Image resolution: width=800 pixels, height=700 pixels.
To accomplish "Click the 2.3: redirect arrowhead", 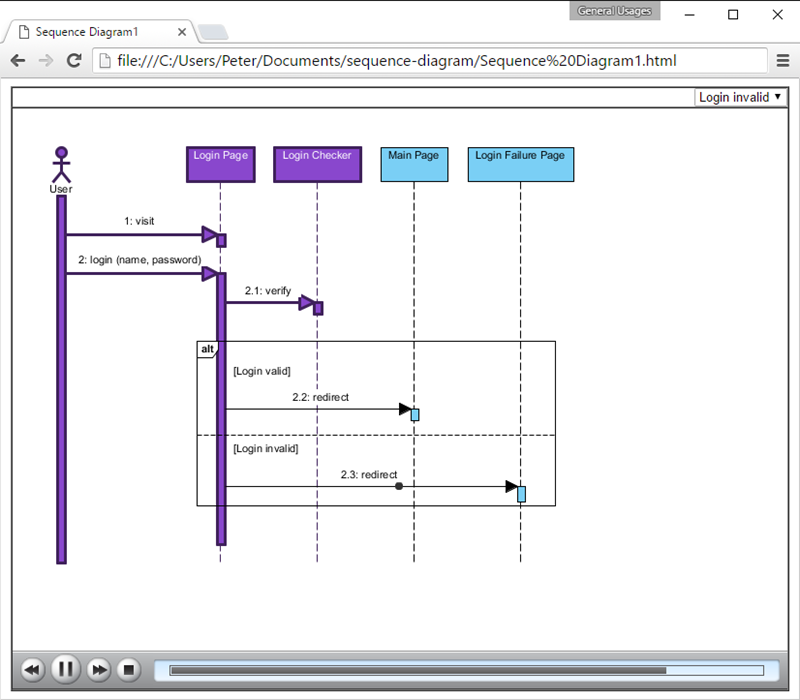I will [512, 486].
